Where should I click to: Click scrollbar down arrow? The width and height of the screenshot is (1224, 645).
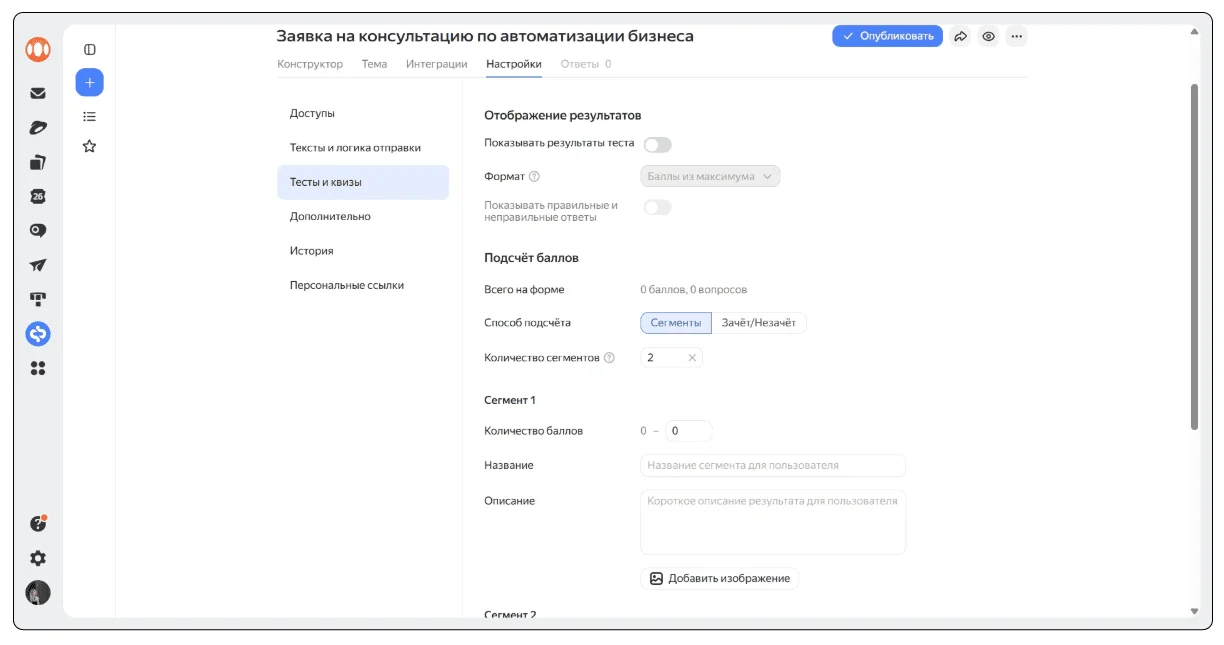[x=1194, y=610]
